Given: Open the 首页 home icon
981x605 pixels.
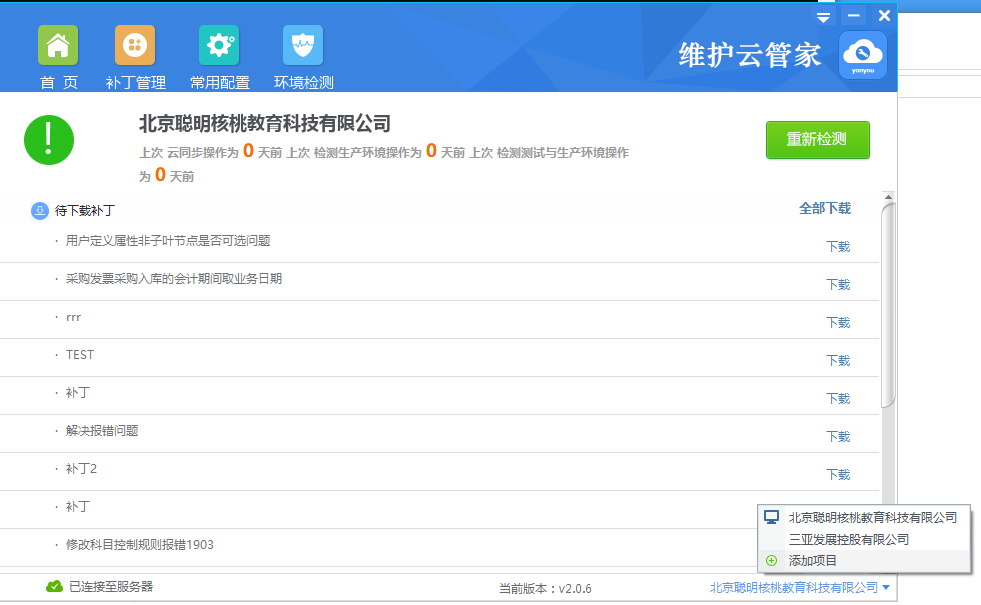Looking at the screenshot, I should pos(58,45).
